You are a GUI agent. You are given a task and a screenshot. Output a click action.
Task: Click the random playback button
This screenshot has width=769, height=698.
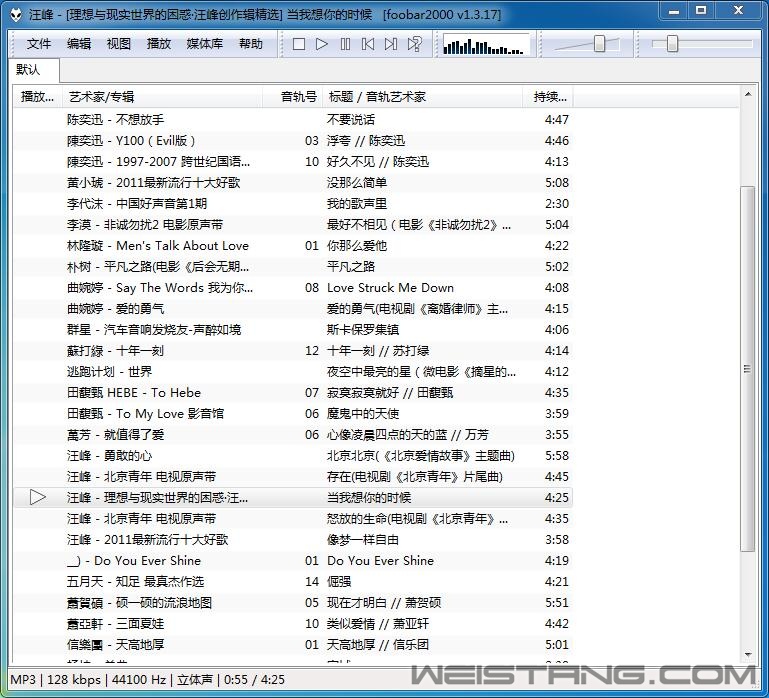pyautogui.click(x=414, y=44)
